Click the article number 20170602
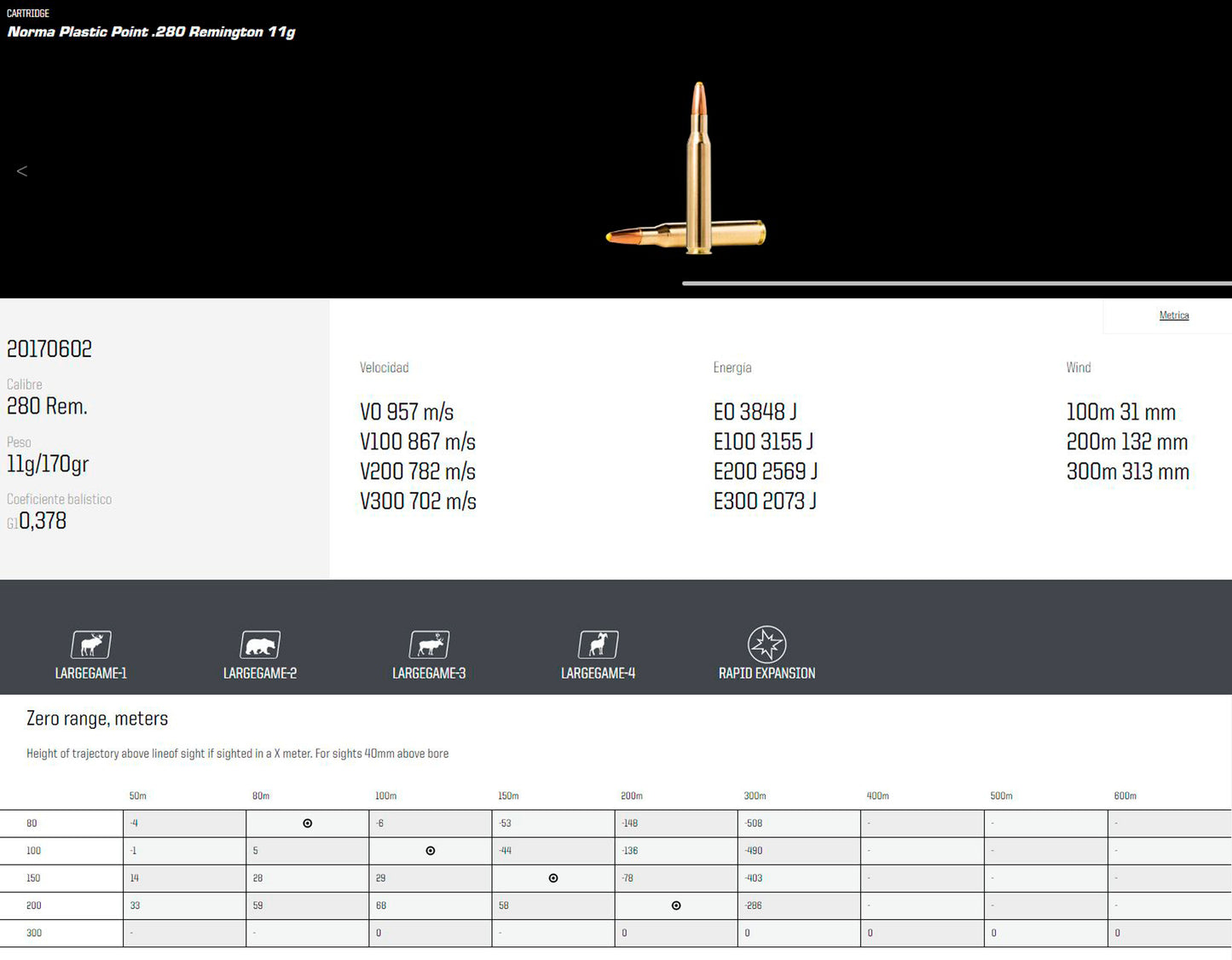This screenshot has height=960, width=1232. 49,349
